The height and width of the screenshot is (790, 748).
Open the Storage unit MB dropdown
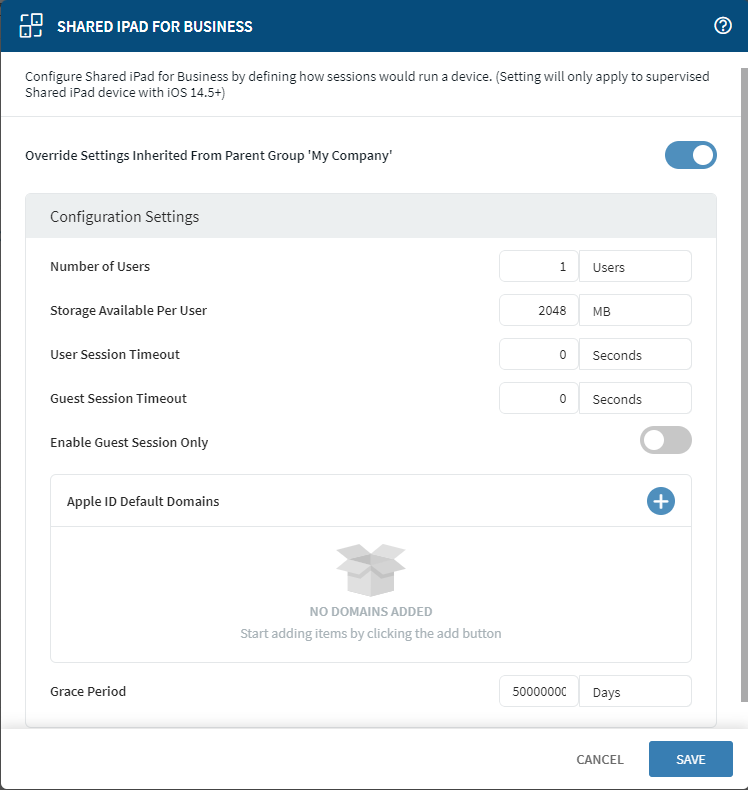click(x=635, y=311)
